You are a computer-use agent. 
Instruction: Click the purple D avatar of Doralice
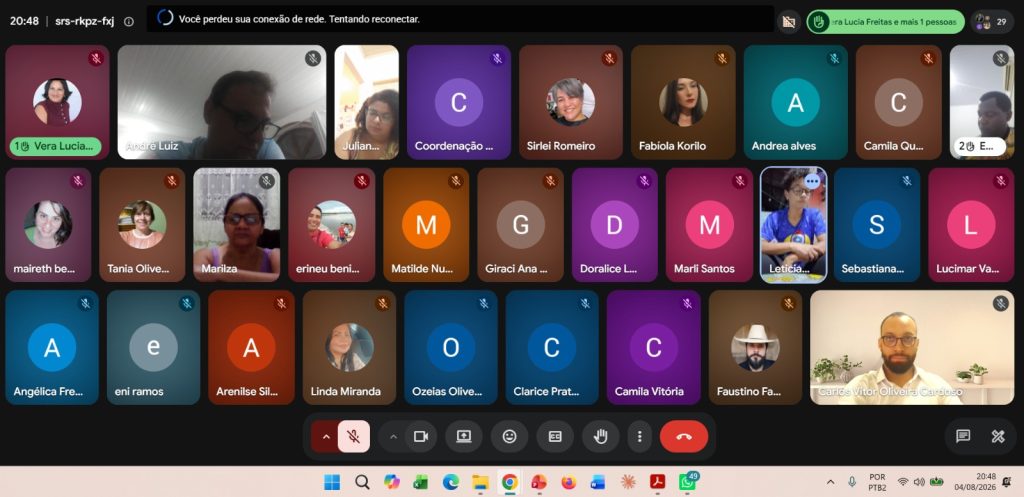click(615, 225)
